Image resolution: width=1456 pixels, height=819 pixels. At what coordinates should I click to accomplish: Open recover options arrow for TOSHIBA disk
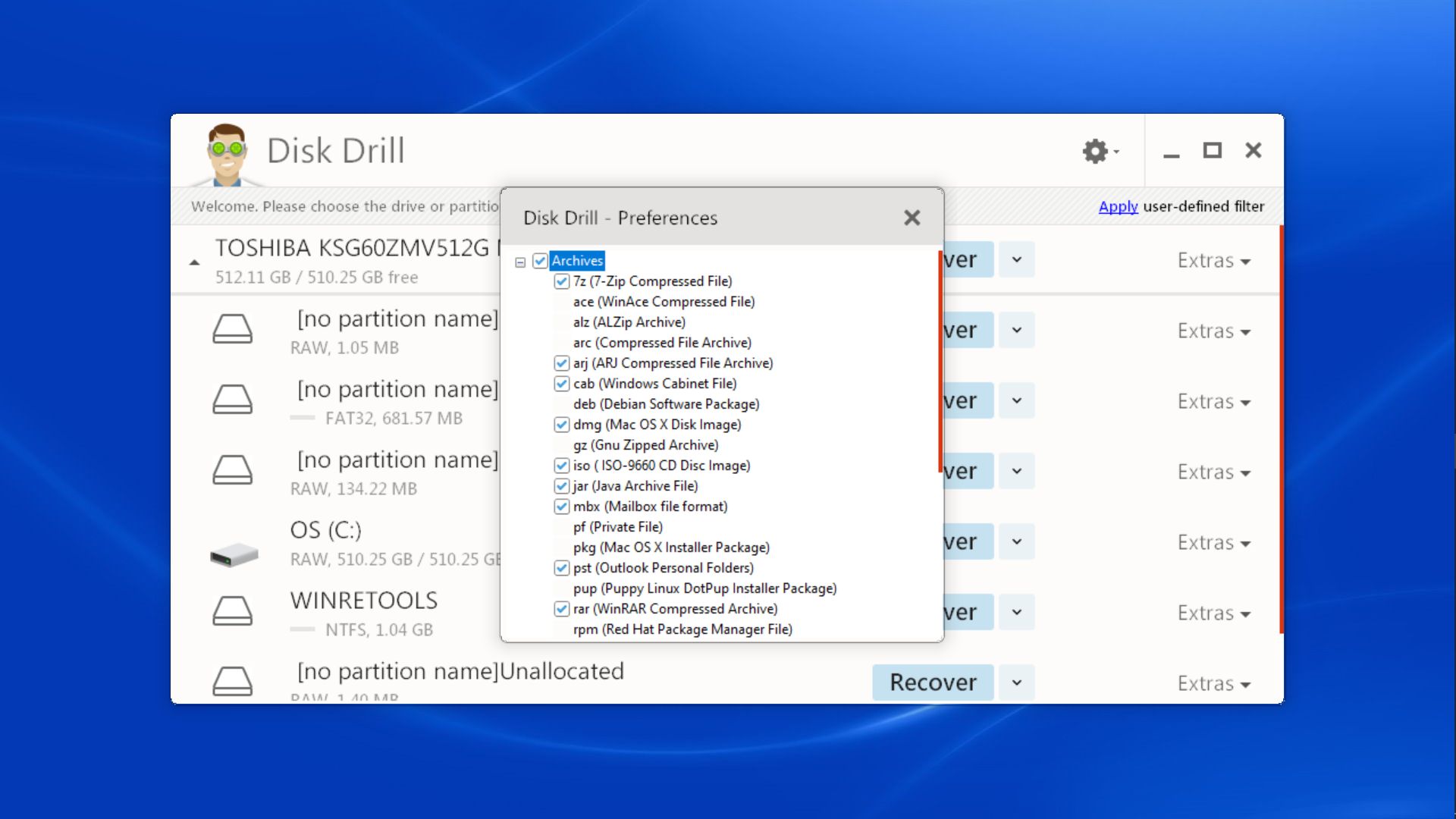1017,259
